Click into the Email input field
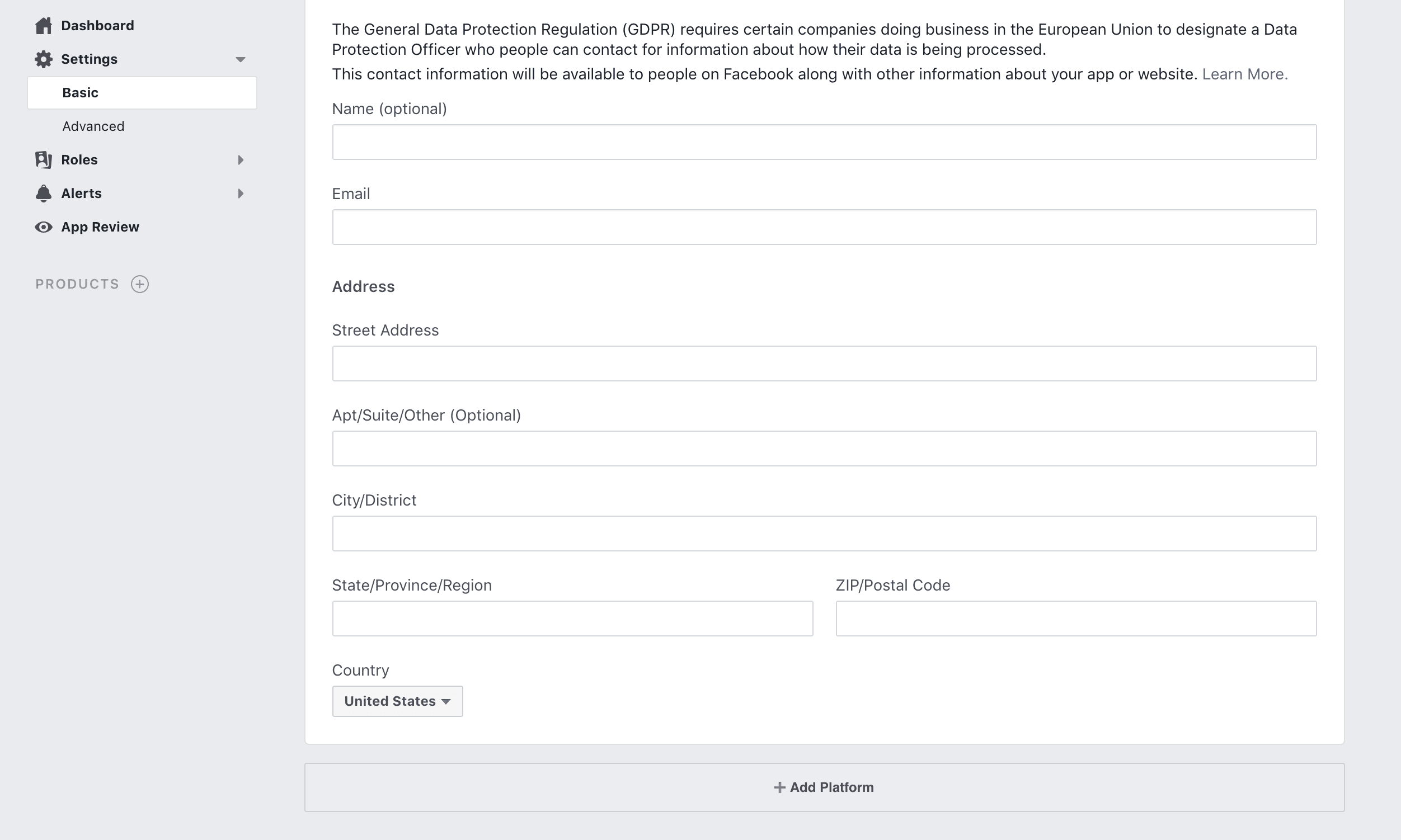 click(824, 227)
